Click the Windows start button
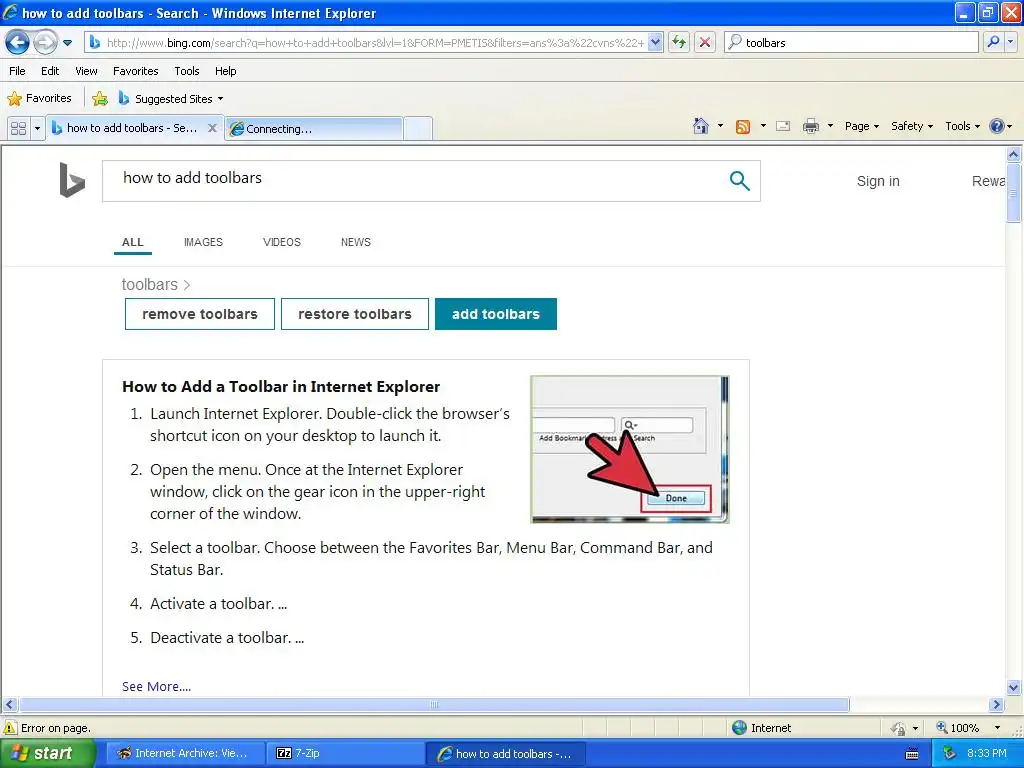The height and width of the screenshot is (768, 1024). 48,753
